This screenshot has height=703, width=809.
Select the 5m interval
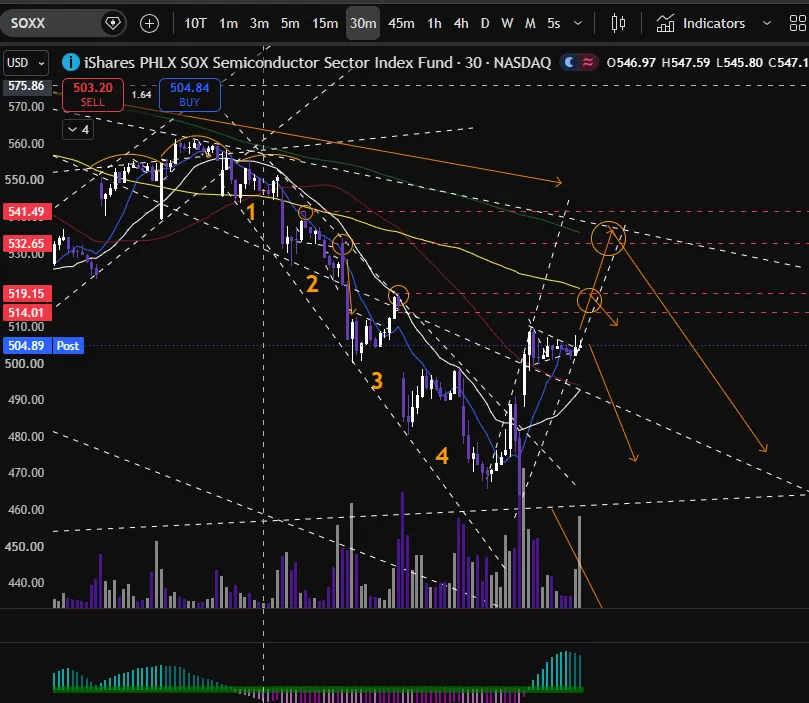tap(290, 23)
